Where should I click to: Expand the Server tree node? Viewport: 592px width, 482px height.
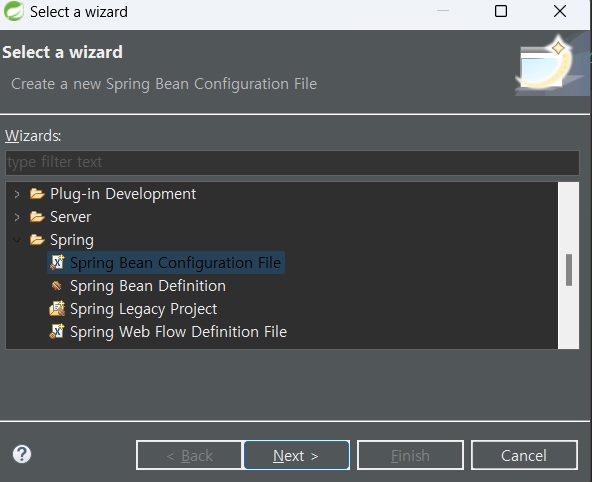point(17,217)
